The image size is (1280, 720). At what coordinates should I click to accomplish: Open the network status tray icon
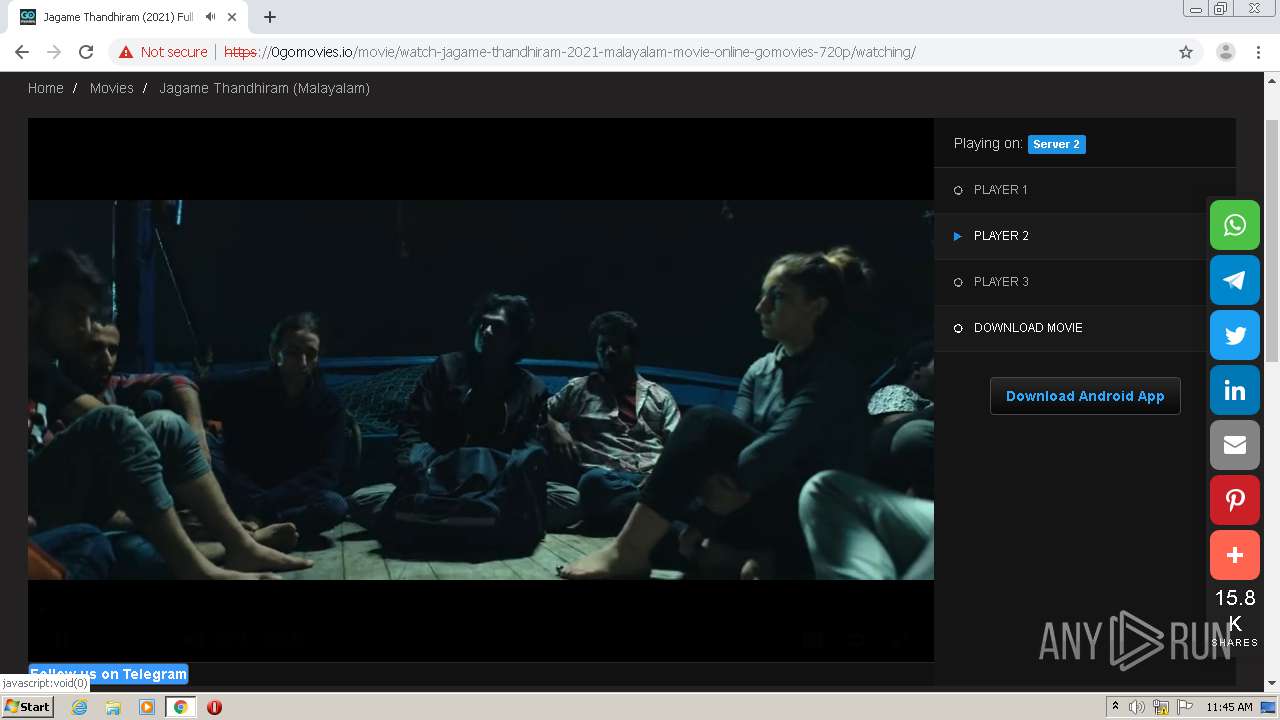(1161, 707)
